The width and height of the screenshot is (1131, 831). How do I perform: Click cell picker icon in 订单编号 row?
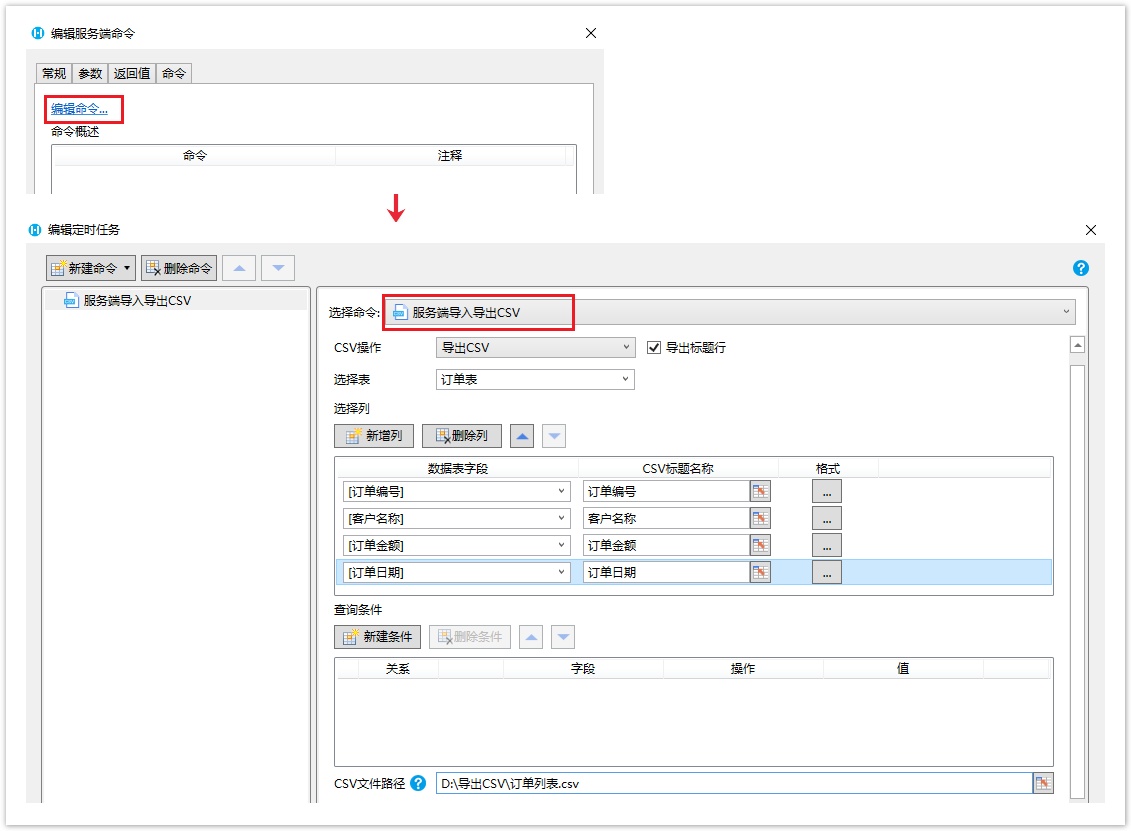pos(761,491)
